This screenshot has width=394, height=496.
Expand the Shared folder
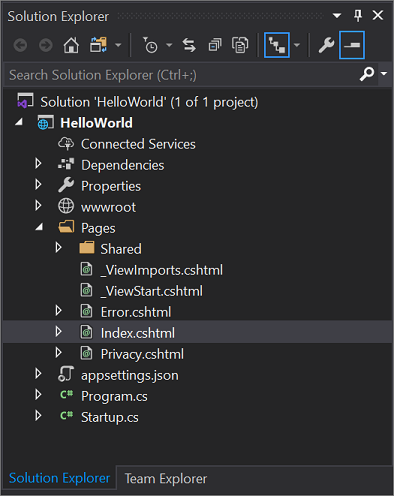59,247
